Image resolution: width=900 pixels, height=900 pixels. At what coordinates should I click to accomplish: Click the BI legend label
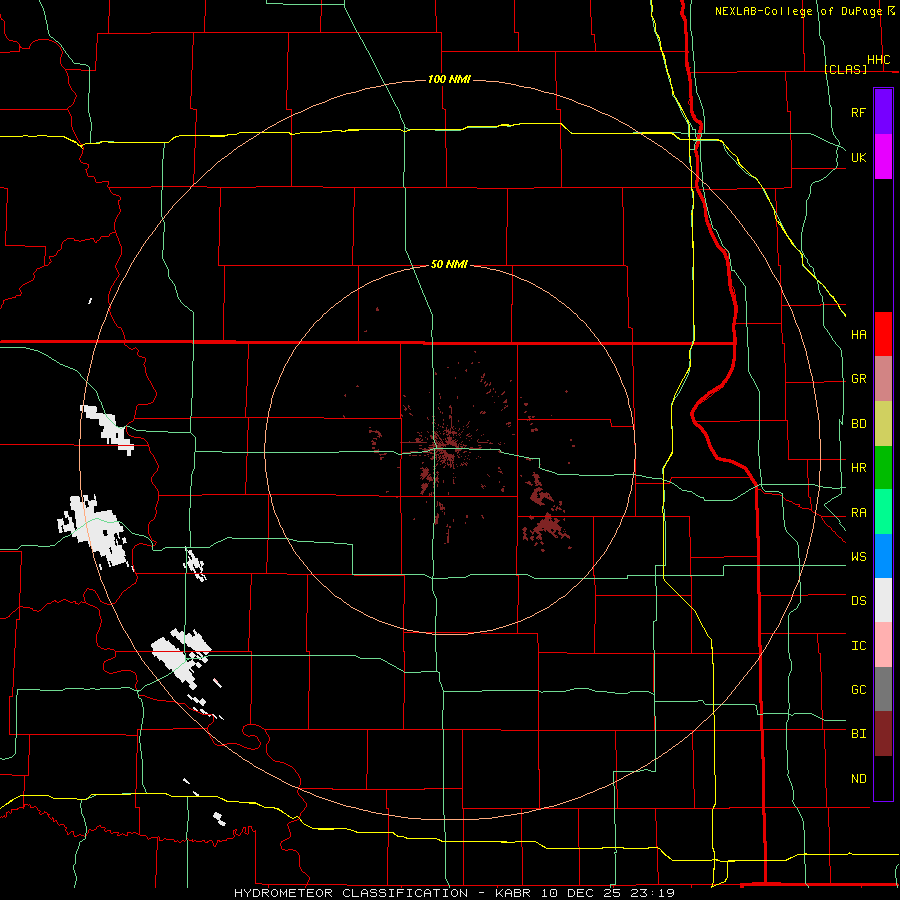click(x=859, y=734)
